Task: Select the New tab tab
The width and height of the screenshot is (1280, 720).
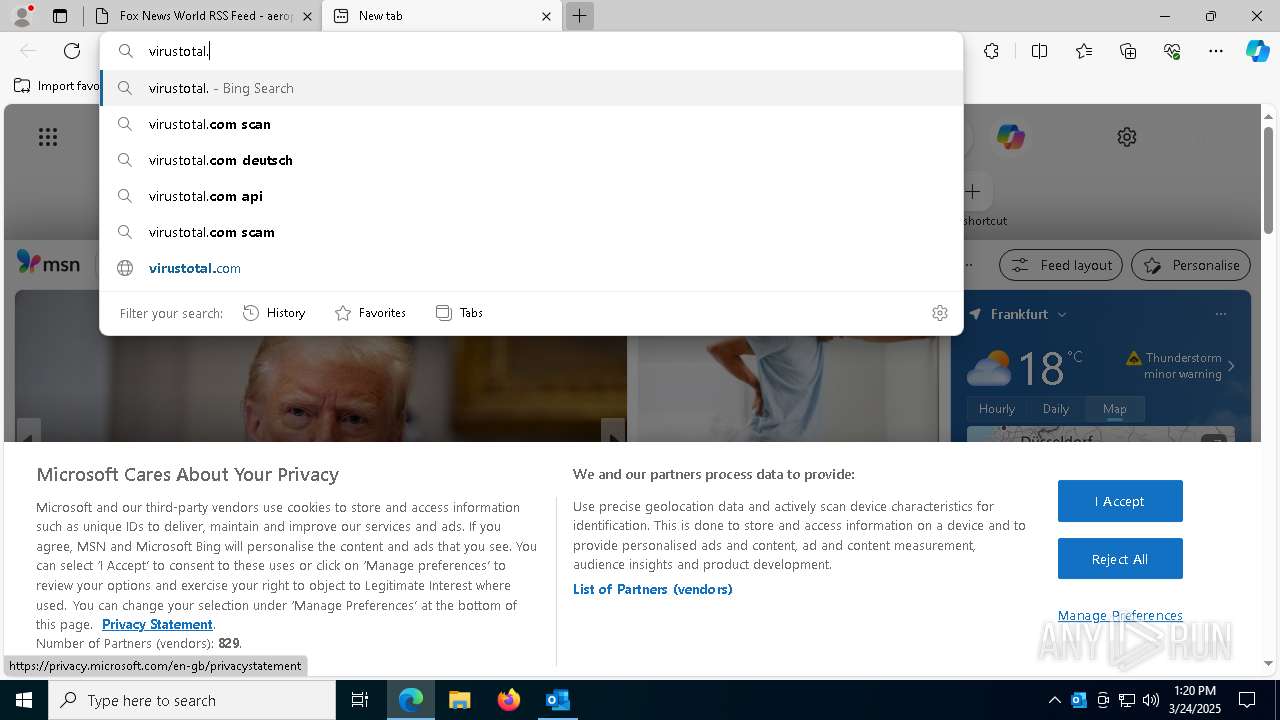Action: pyautogui.click(x=440, y=16)
